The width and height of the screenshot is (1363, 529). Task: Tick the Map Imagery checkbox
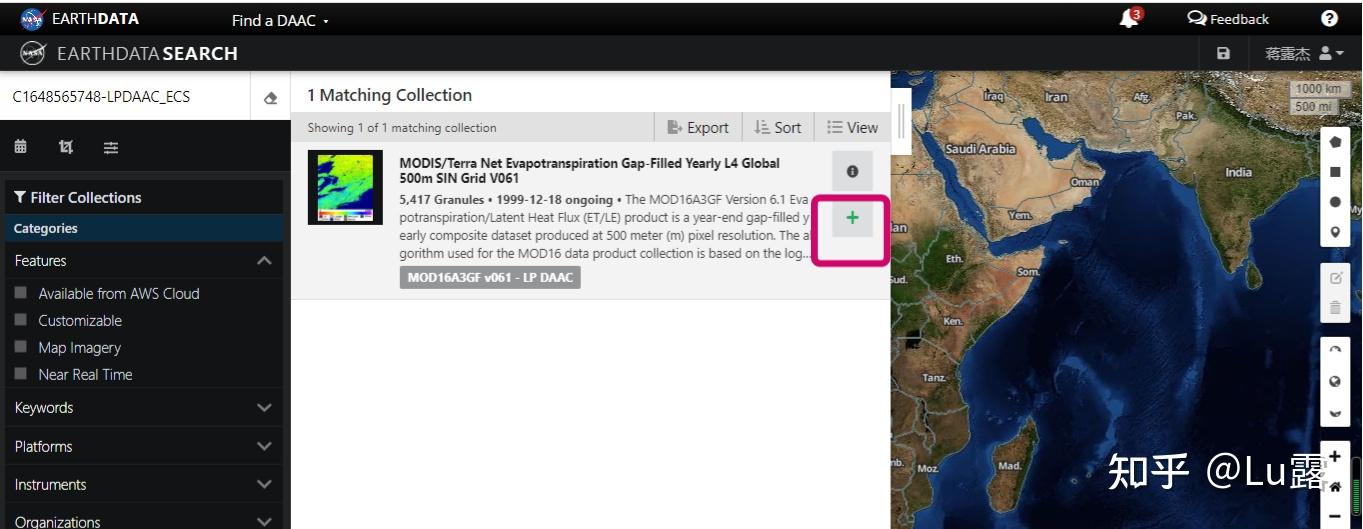20,347
